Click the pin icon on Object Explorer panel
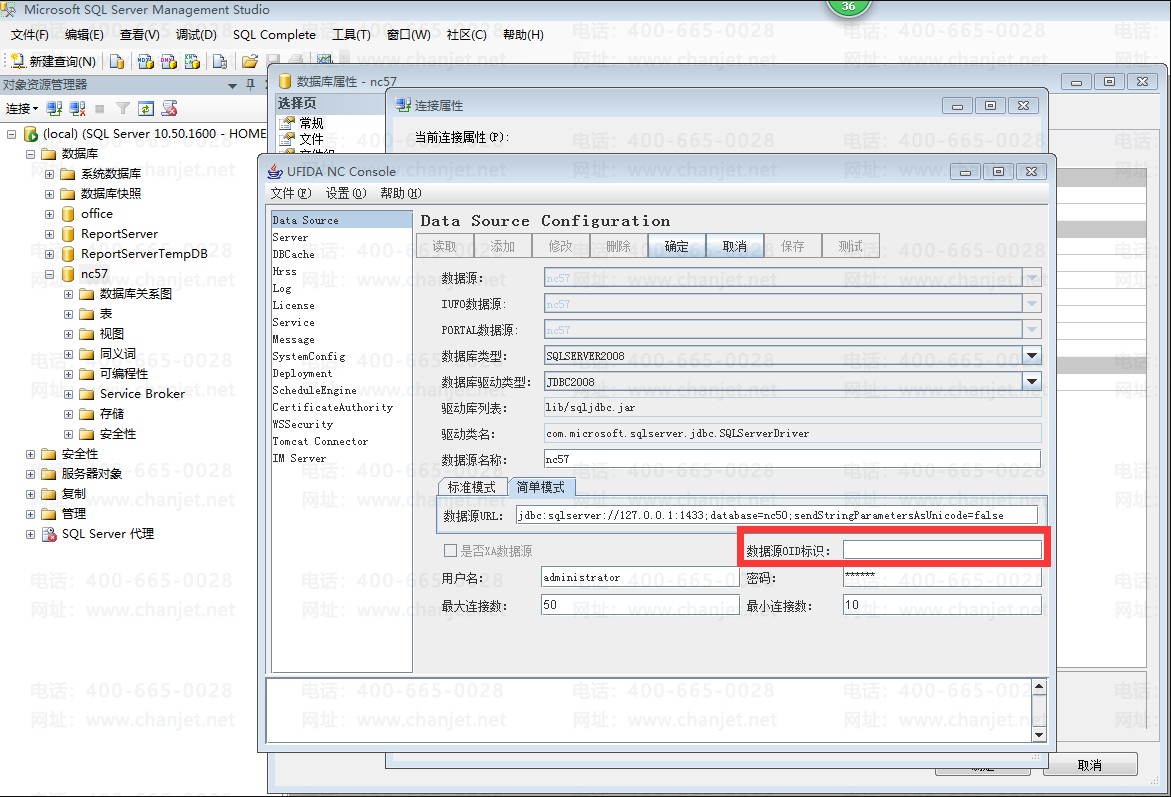 pos(250,84)
